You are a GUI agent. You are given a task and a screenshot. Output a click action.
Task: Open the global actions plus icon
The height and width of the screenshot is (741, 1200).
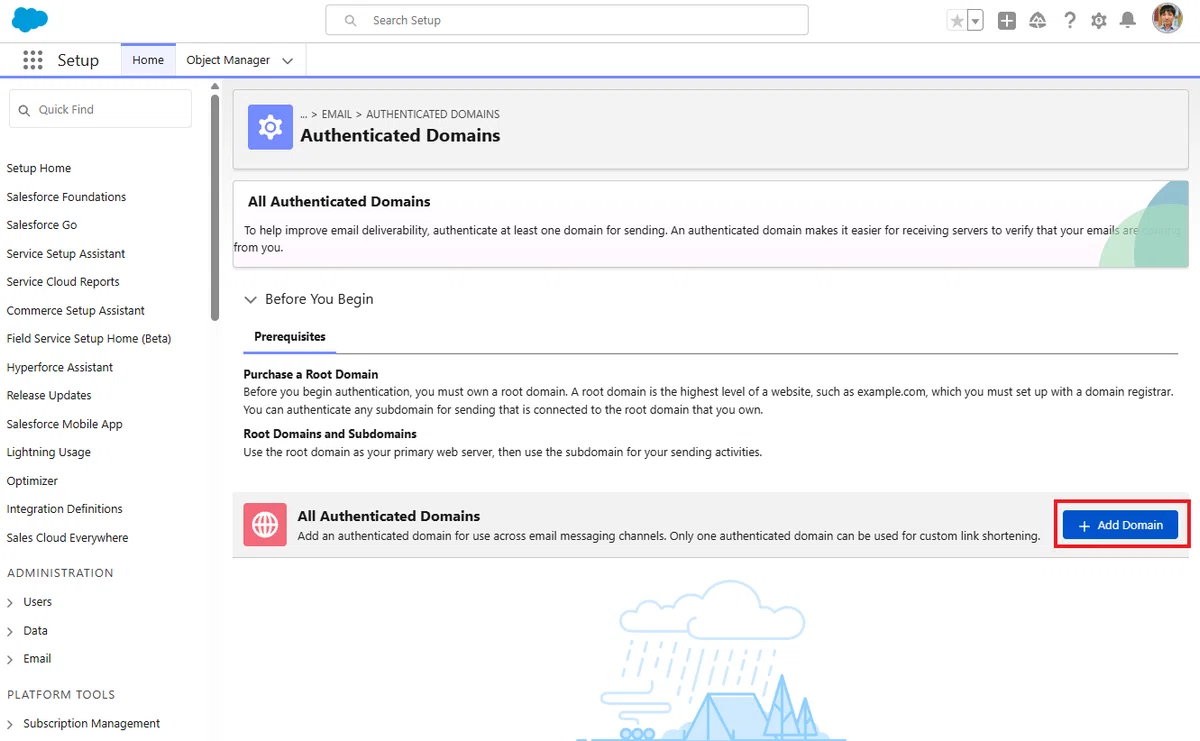pyautogui.click(x=1007, y=20)
